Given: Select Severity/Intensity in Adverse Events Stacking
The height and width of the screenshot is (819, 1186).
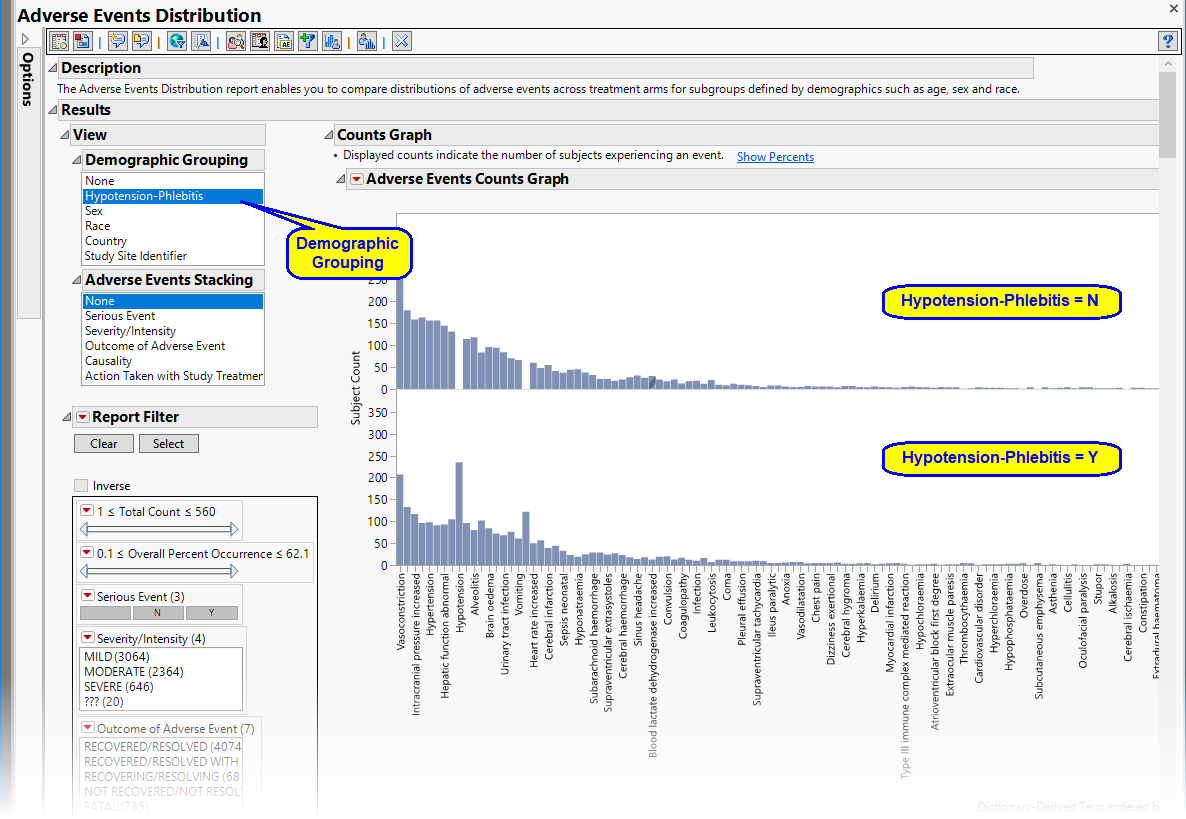Looking at the screenshot, I should click(130, 331).
